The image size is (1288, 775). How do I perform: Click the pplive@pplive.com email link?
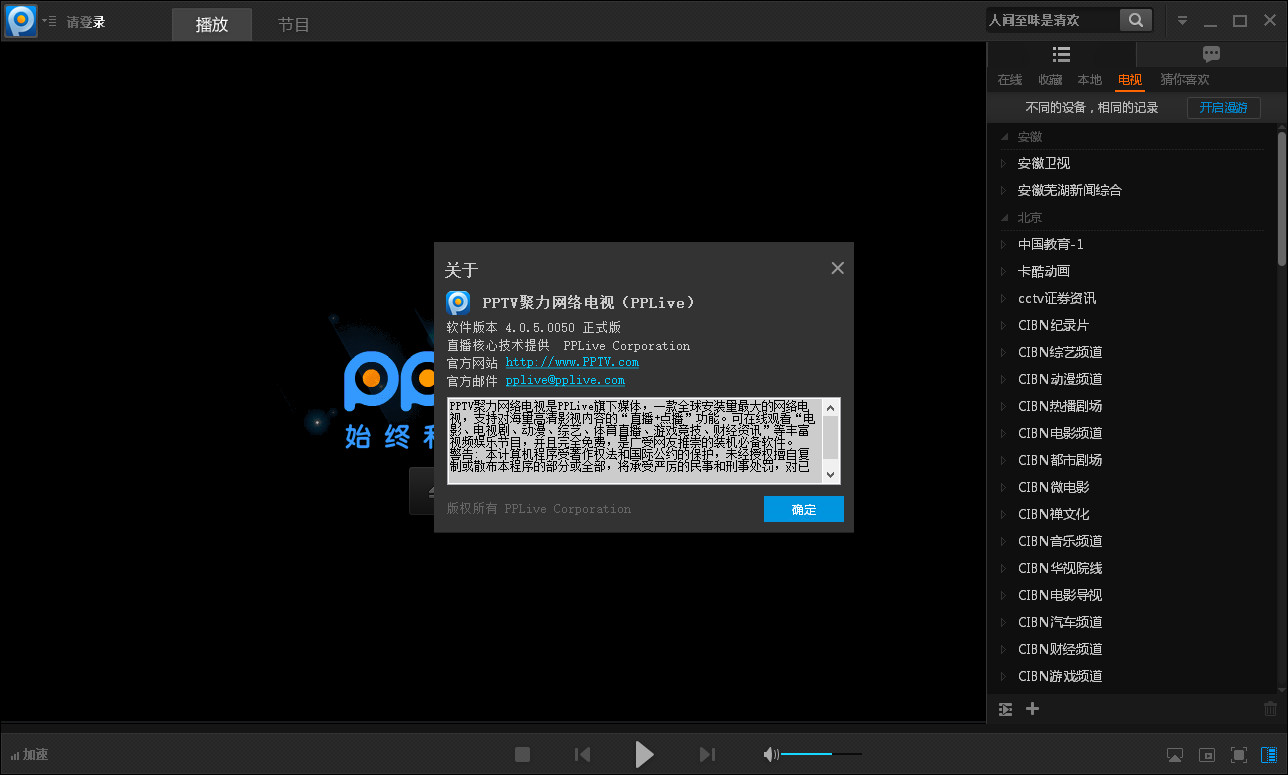tap(565, 380)
